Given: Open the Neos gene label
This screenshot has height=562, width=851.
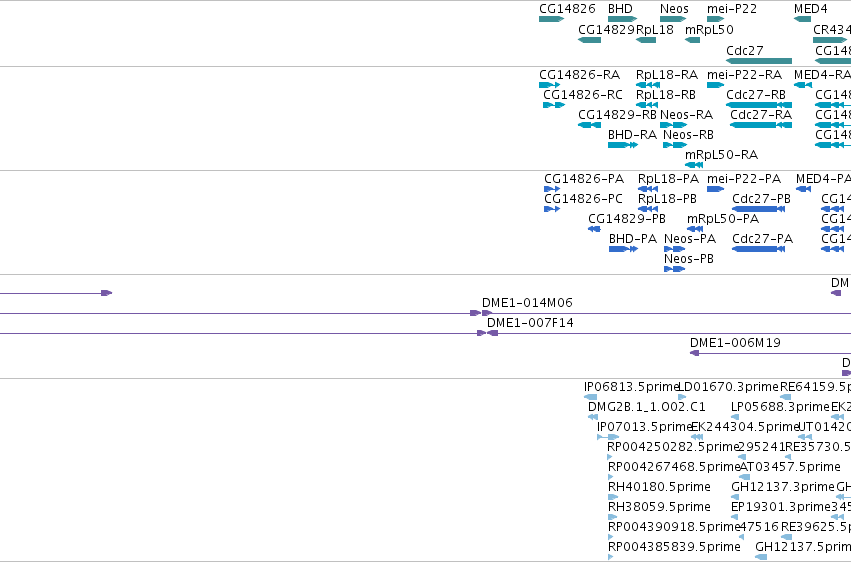Looking at the screenshot, I should click(674, 9).
